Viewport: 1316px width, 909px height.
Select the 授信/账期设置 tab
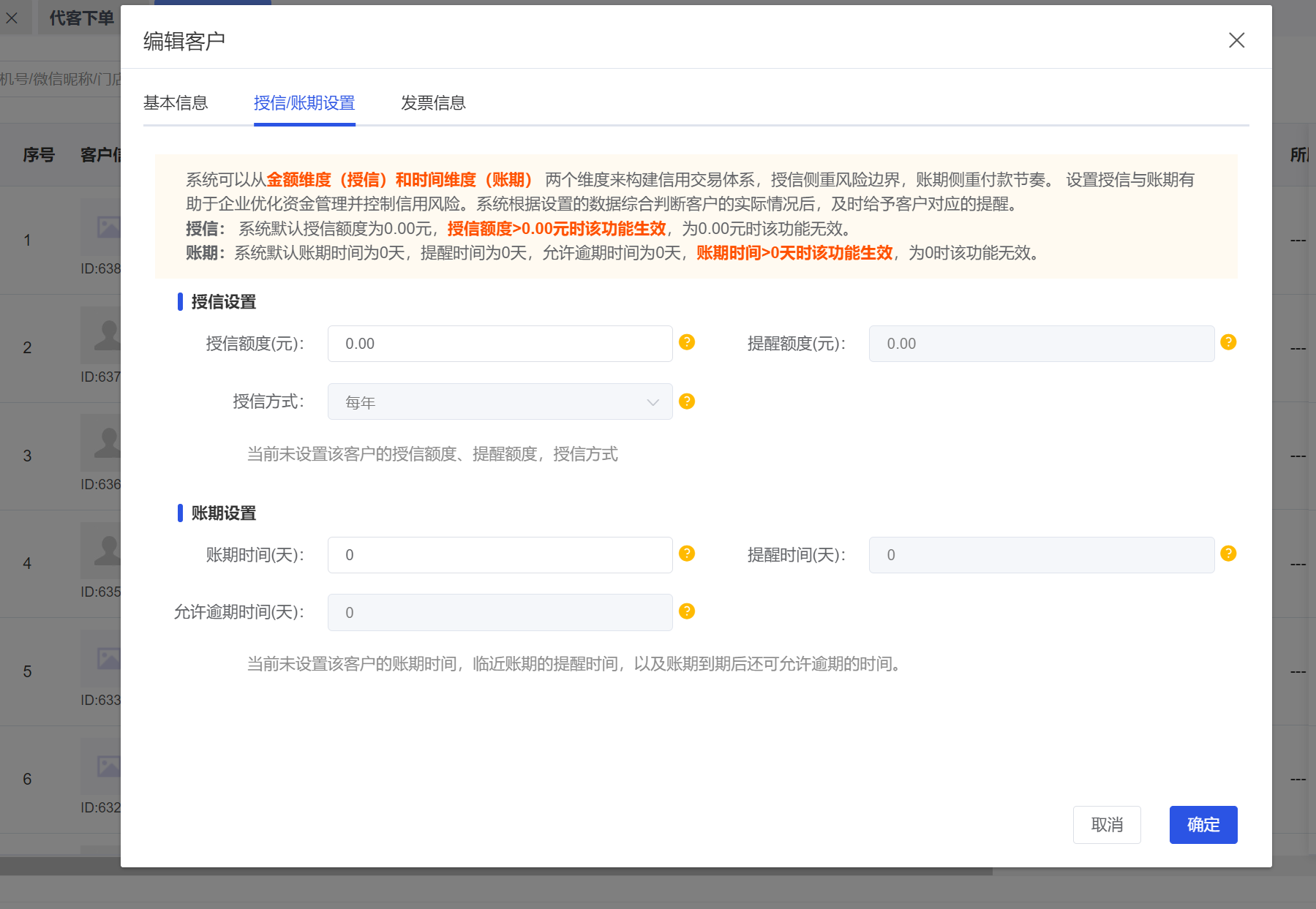[304, 103]
